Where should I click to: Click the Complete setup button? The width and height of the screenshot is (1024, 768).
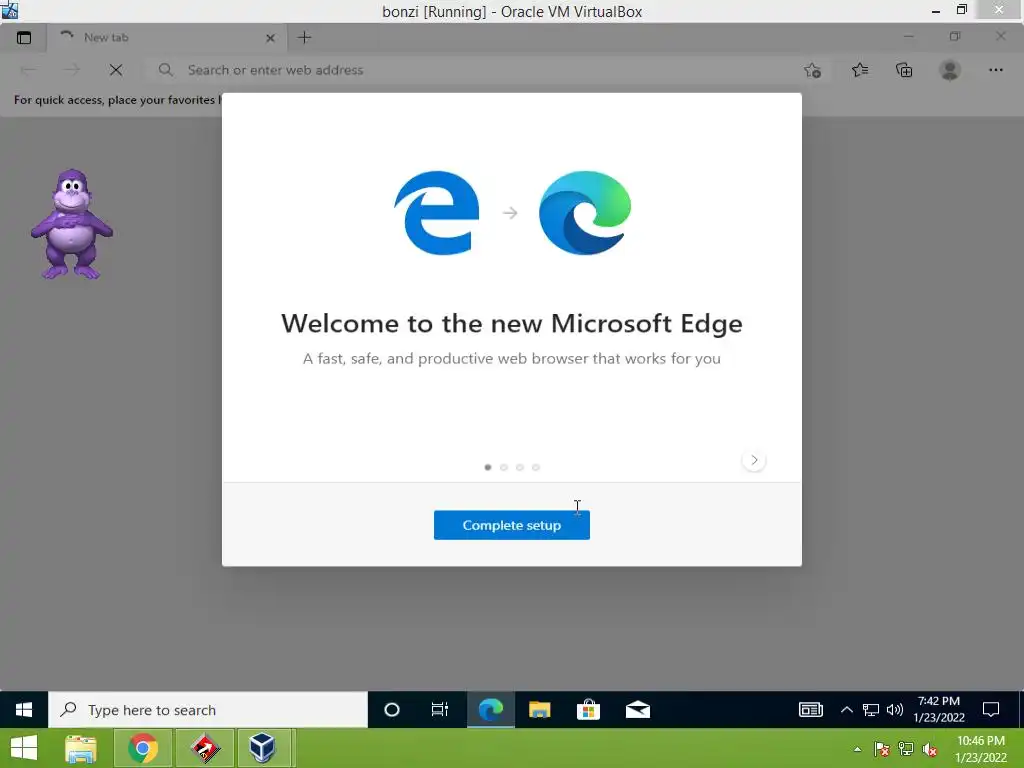511,525
